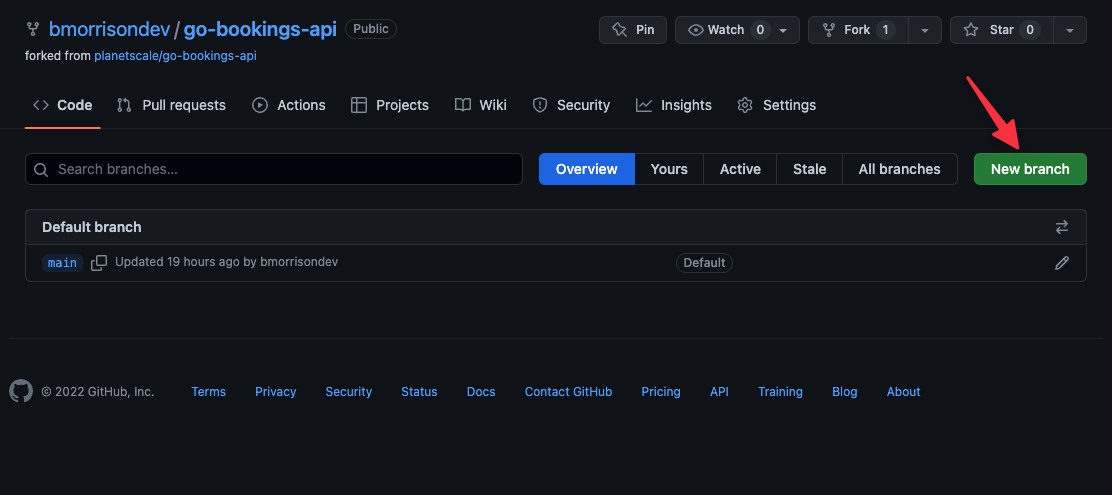Select the Active branches filter

(x=740, y=169)
